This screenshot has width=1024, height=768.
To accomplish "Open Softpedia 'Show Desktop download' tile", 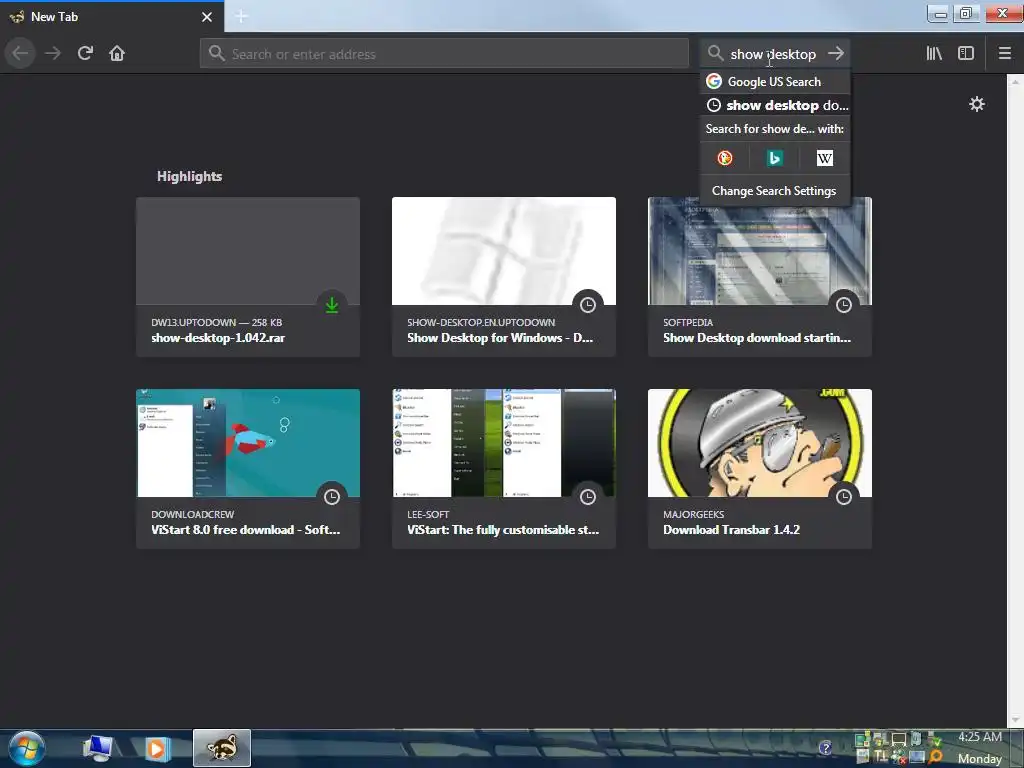I will (x=760, y=277).
